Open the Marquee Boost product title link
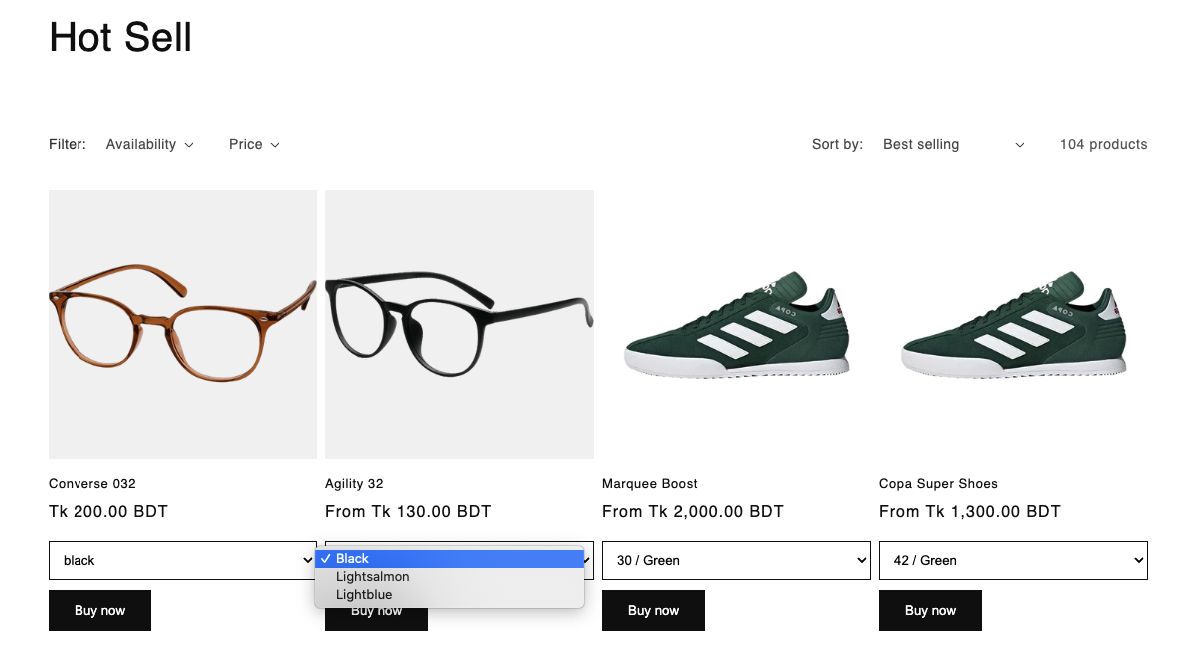The height and width of the screenshot is (667, 1185). click(650, 484)
